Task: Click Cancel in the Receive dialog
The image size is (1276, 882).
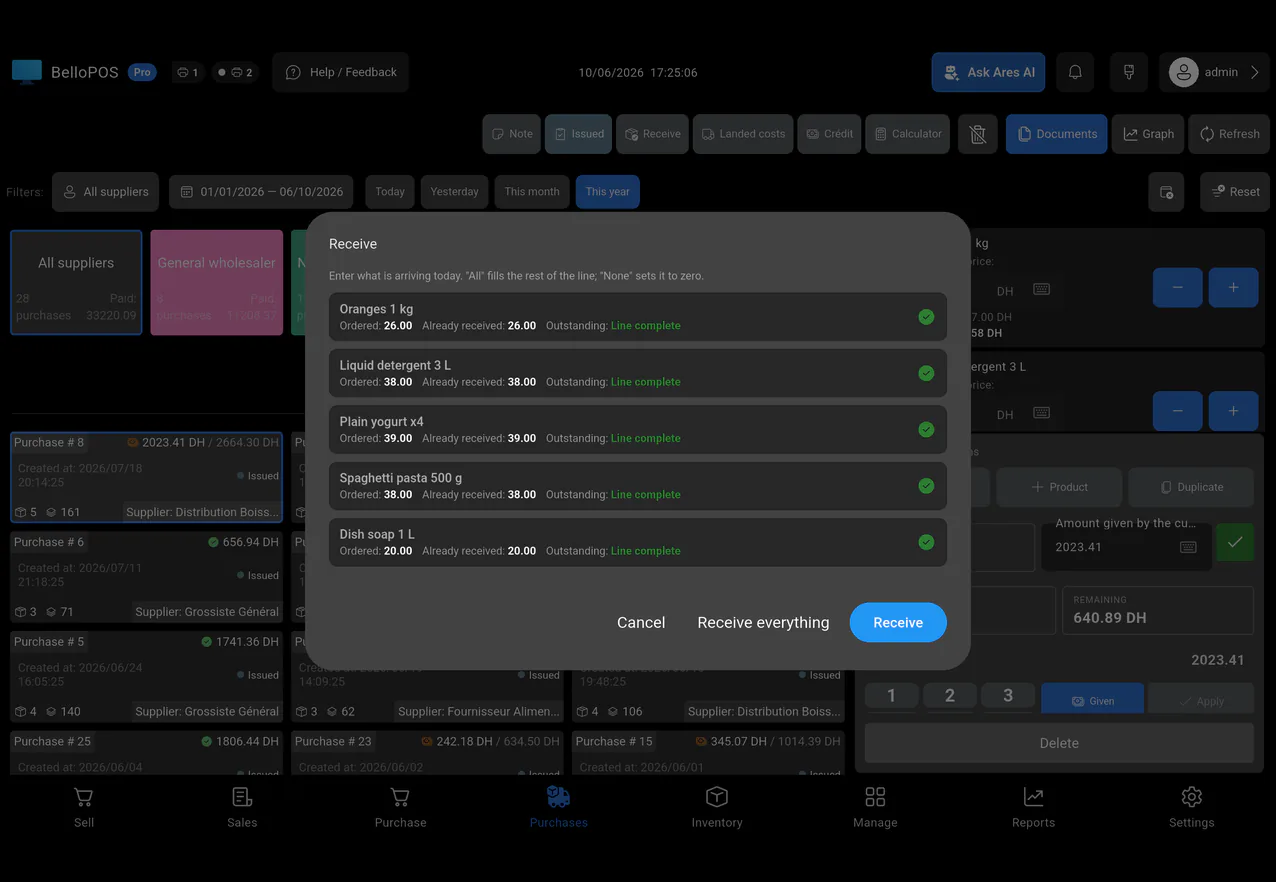Action: (x=641, y=622)
